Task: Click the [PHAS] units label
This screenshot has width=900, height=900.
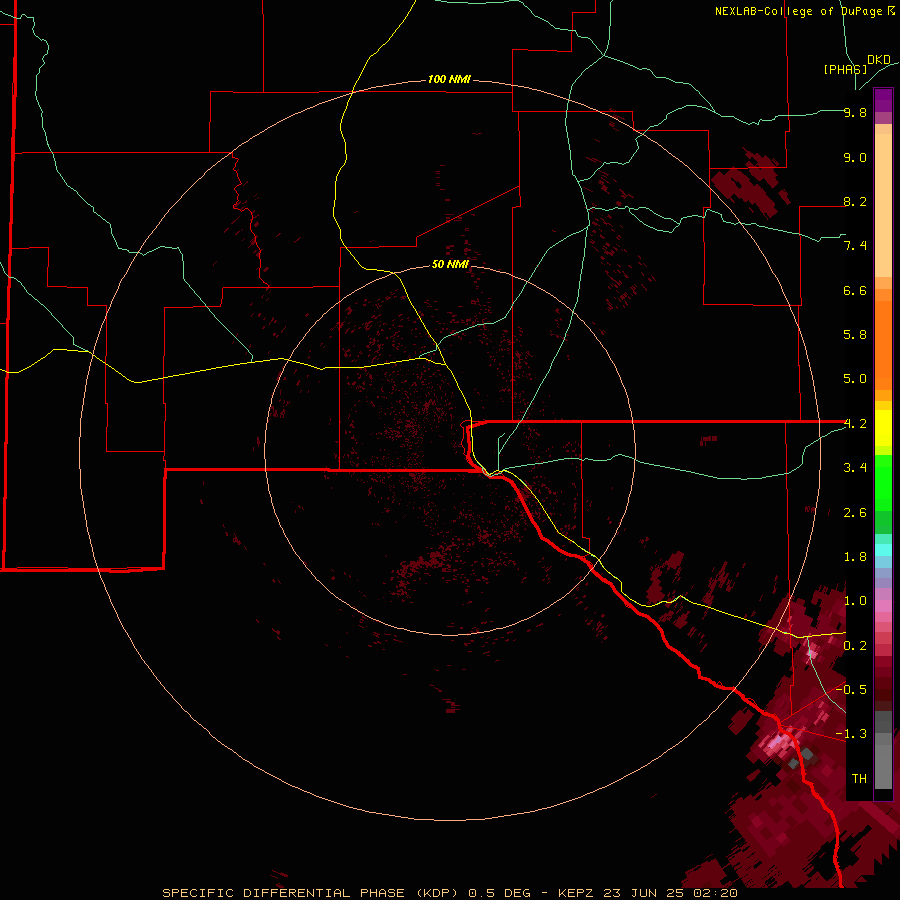Action: point(845,69)
